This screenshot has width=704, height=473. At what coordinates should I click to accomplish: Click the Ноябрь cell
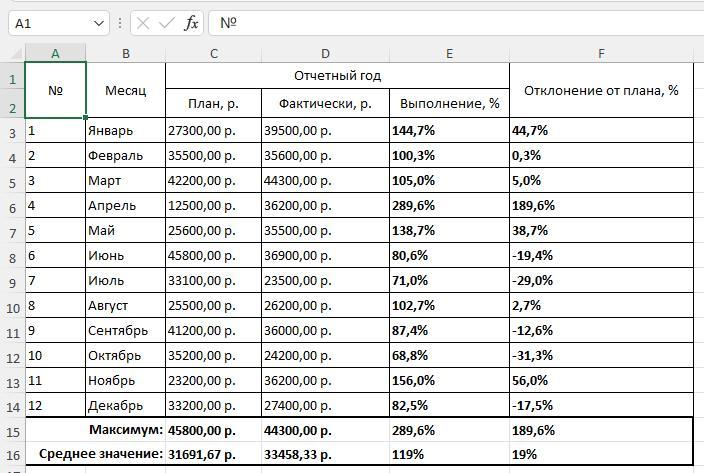(126, 381)
